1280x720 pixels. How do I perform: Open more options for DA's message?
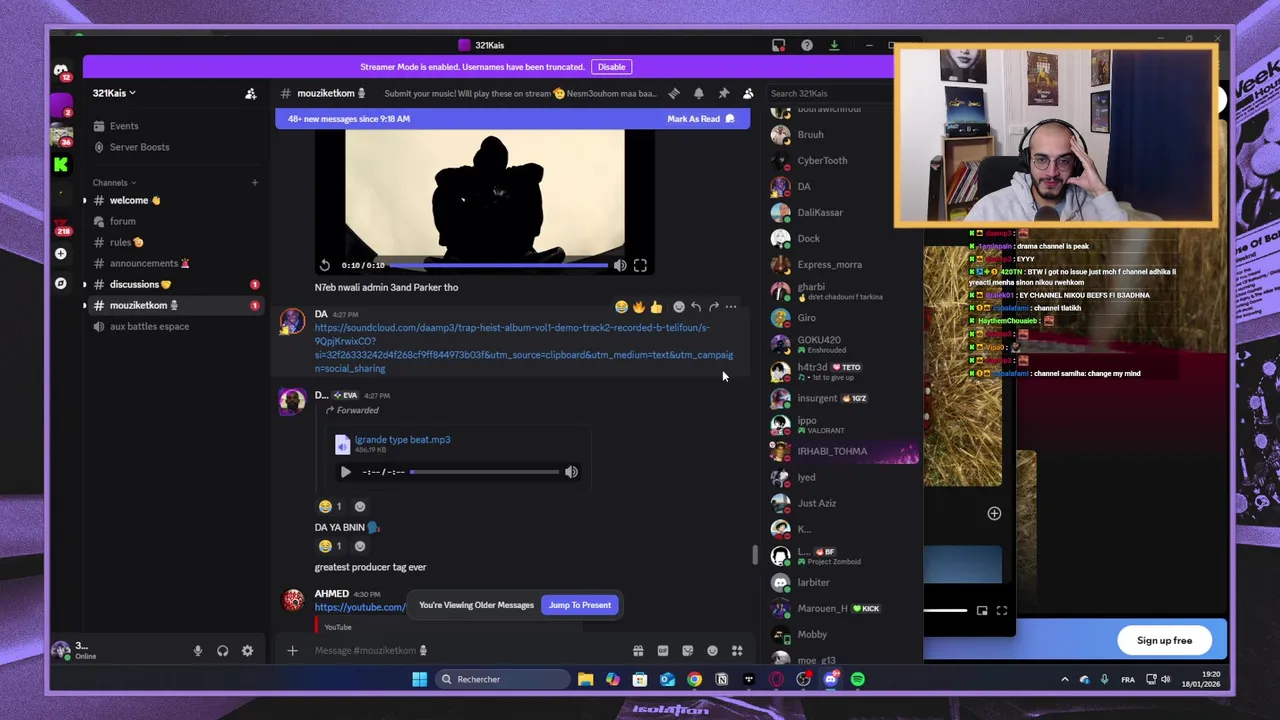(731, 307)
